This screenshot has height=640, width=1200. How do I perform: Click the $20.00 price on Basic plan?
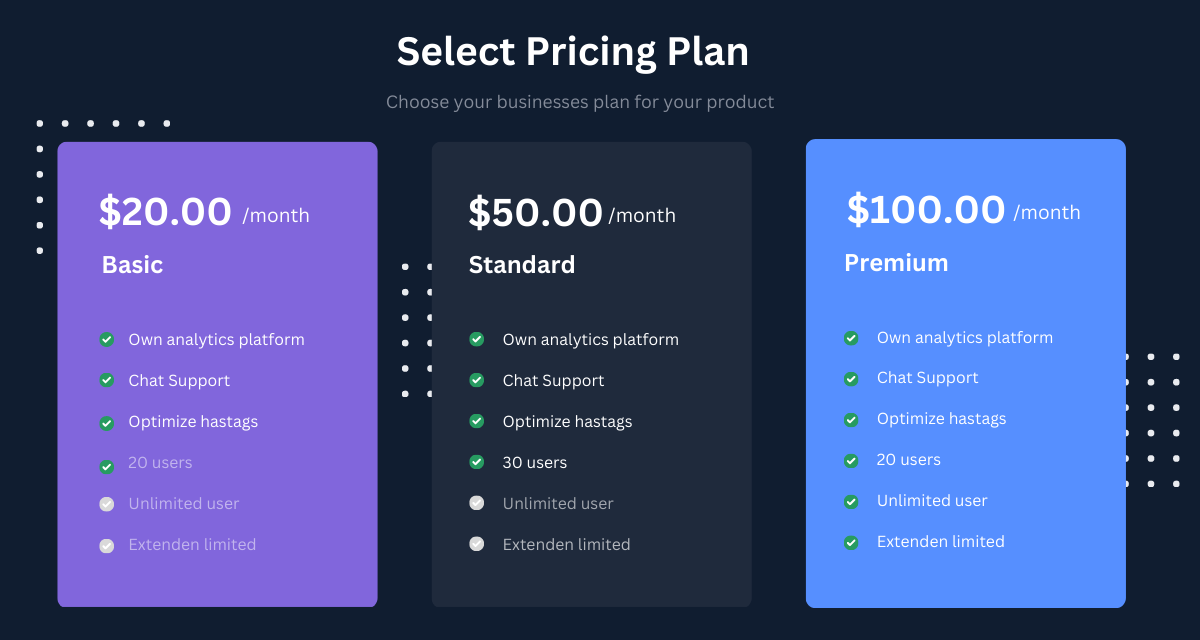pos(166,212)
